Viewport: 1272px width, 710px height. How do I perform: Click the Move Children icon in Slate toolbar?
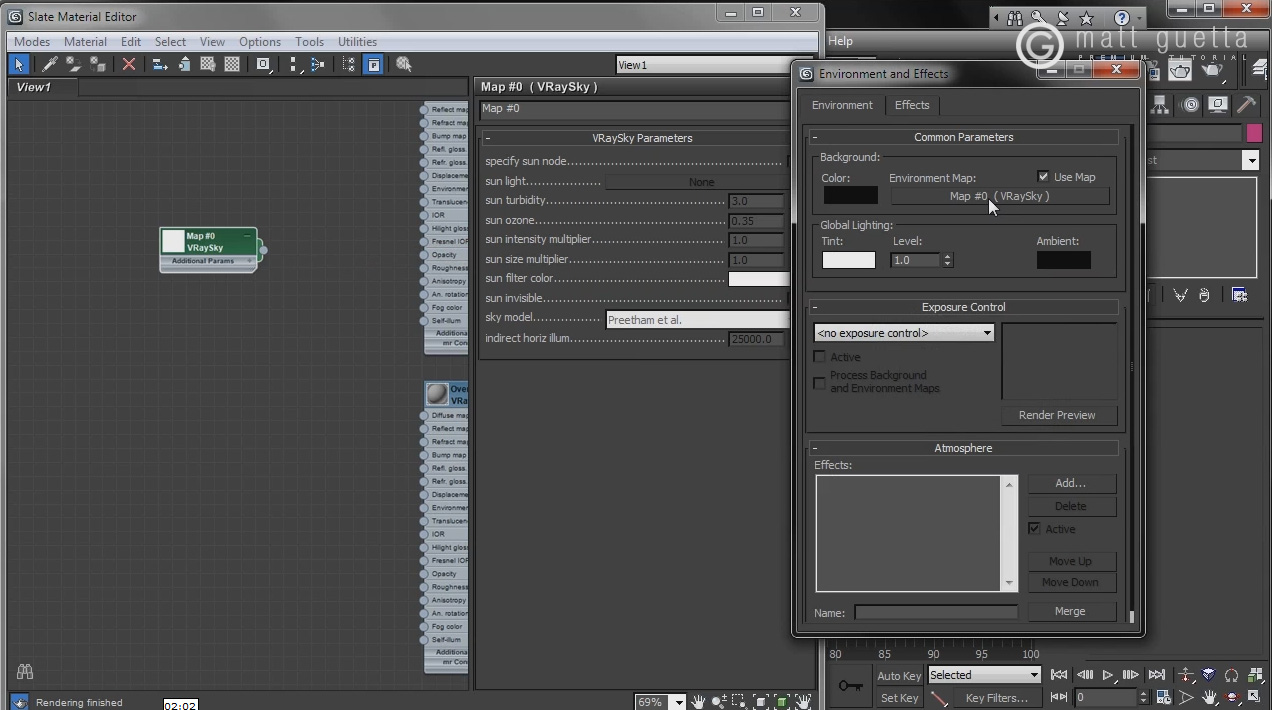160,64
